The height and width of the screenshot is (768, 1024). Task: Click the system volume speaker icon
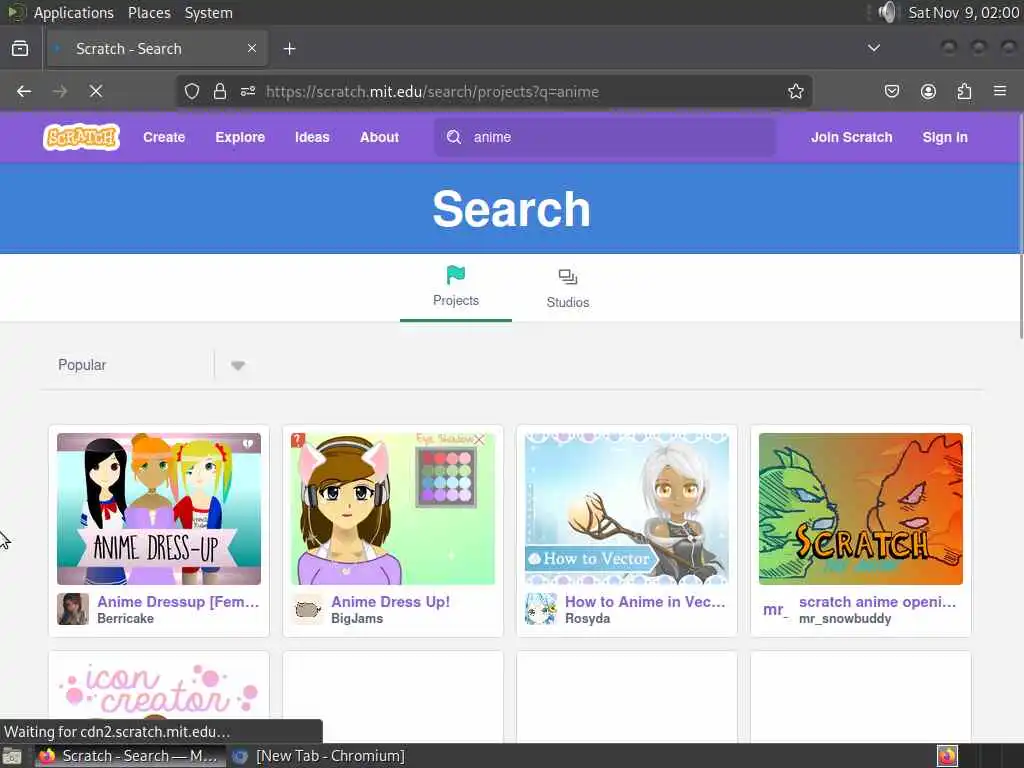click(x=887, y=12)
